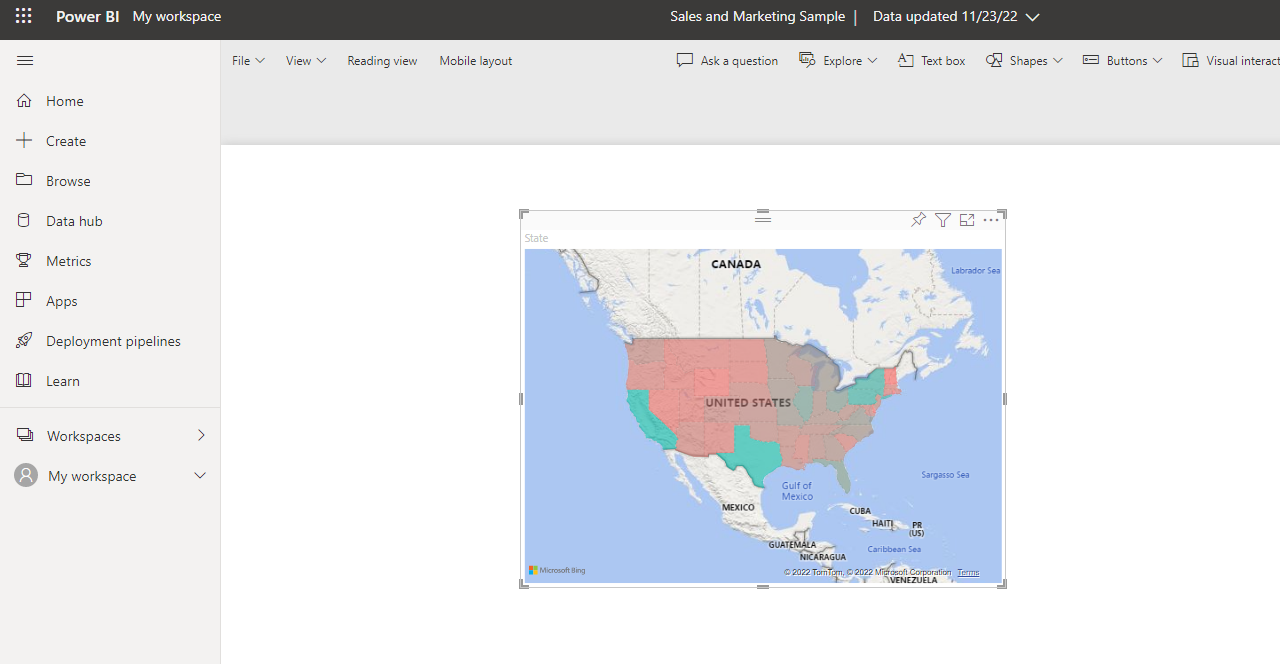Open the View menu

(x=306, y=61)
